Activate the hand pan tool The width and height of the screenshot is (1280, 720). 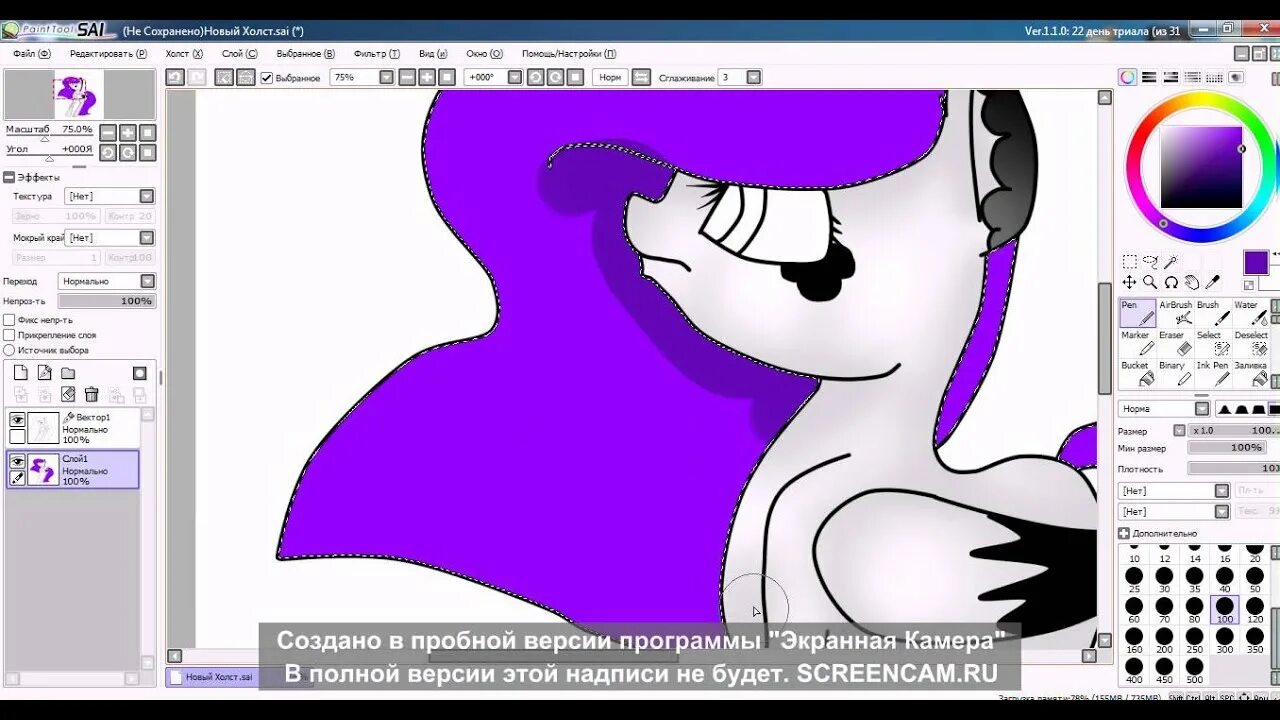click(1192, 283)
